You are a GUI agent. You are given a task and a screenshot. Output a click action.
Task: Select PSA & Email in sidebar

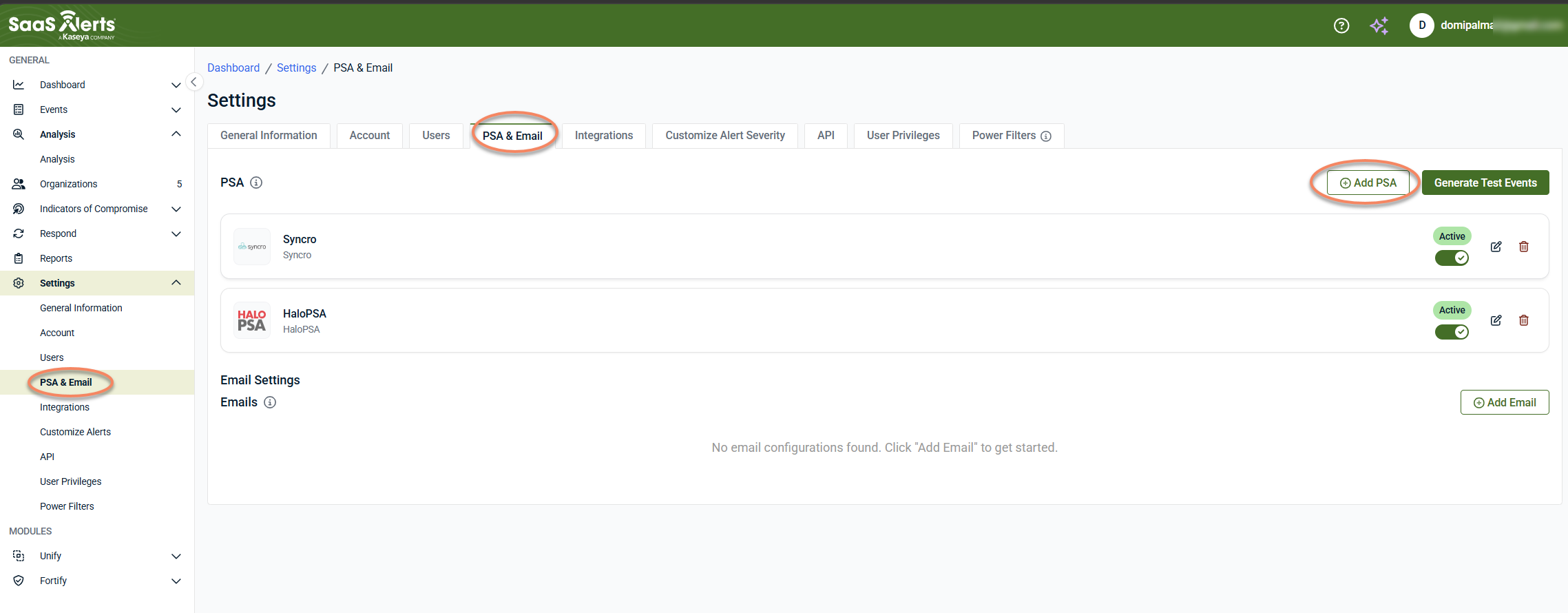click(65, 382)
